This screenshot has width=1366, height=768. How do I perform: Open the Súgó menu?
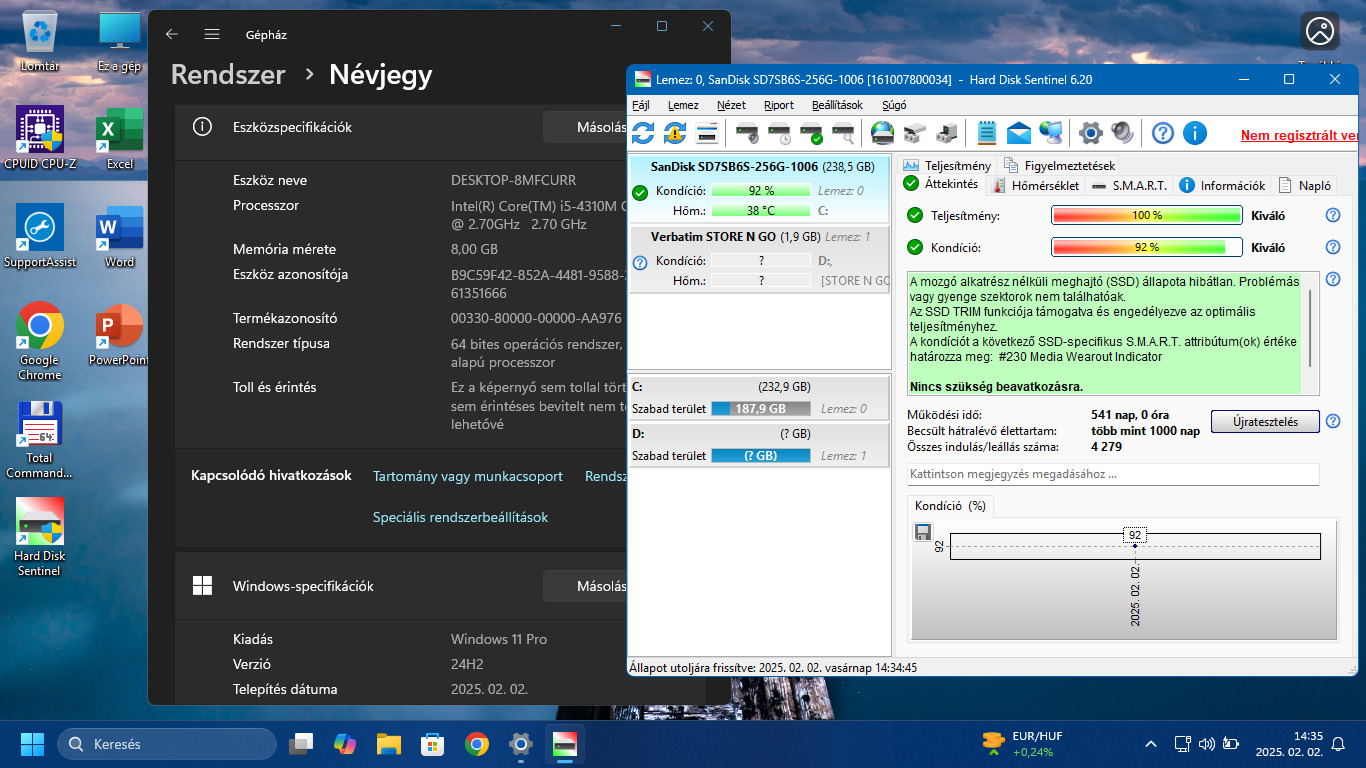point(894,105)
